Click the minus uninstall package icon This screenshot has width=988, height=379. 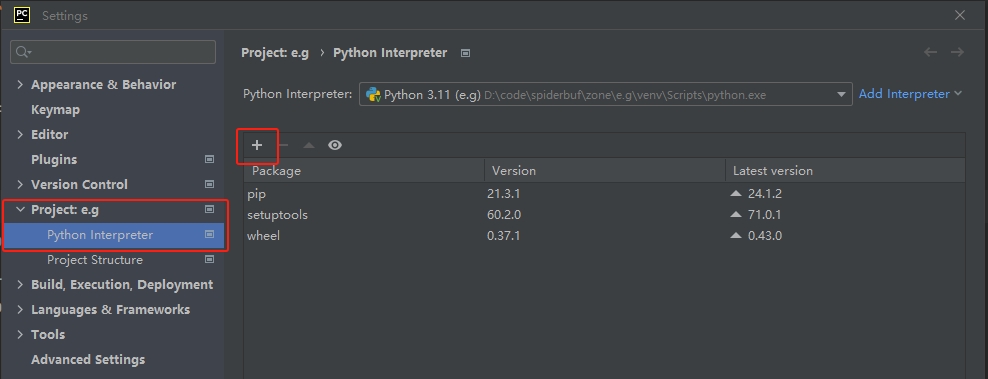coord(283,145)
